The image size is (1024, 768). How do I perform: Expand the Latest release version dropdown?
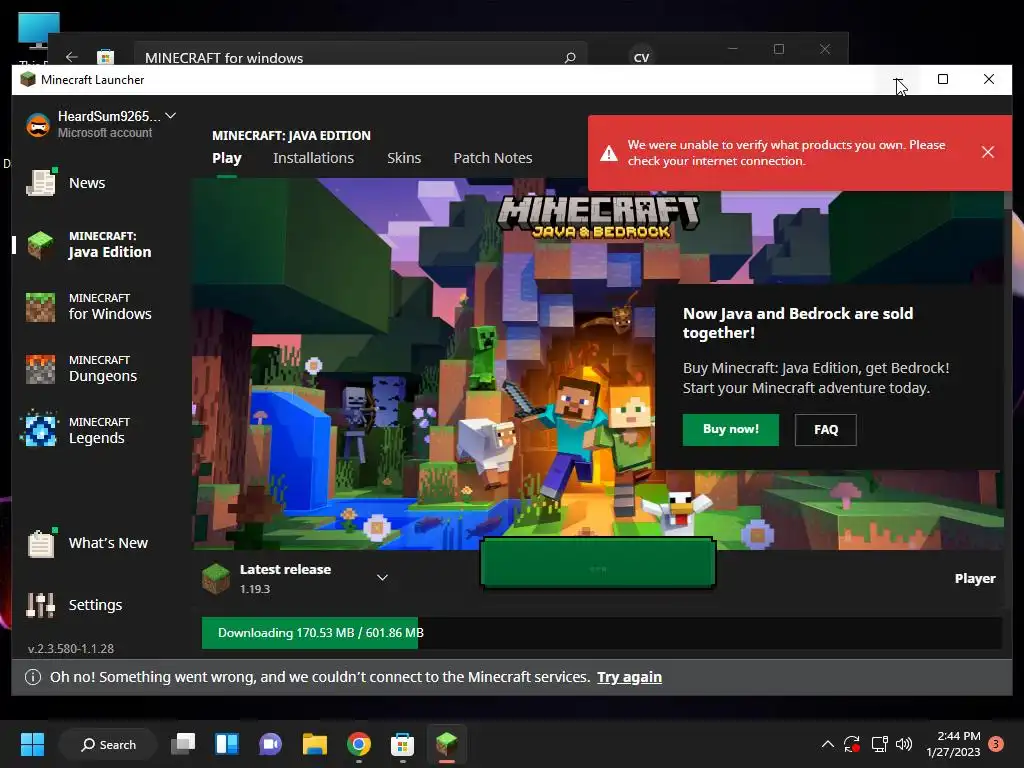[382, 577]
